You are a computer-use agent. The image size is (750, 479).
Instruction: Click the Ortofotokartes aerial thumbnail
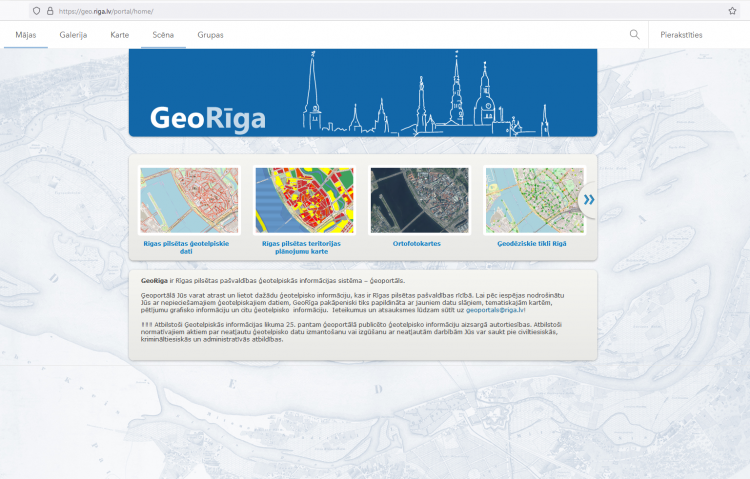pos(420,200)
